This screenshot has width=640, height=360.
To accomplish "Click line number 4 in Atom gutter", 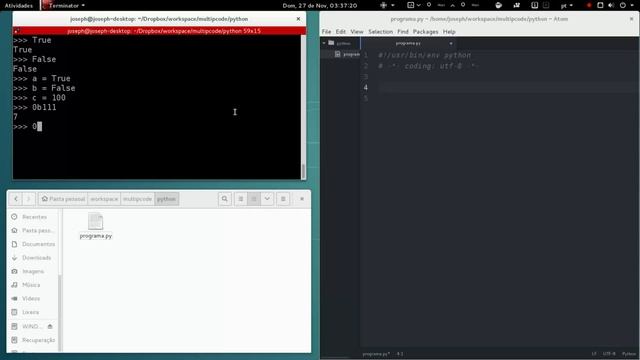I will pos(365,87).
